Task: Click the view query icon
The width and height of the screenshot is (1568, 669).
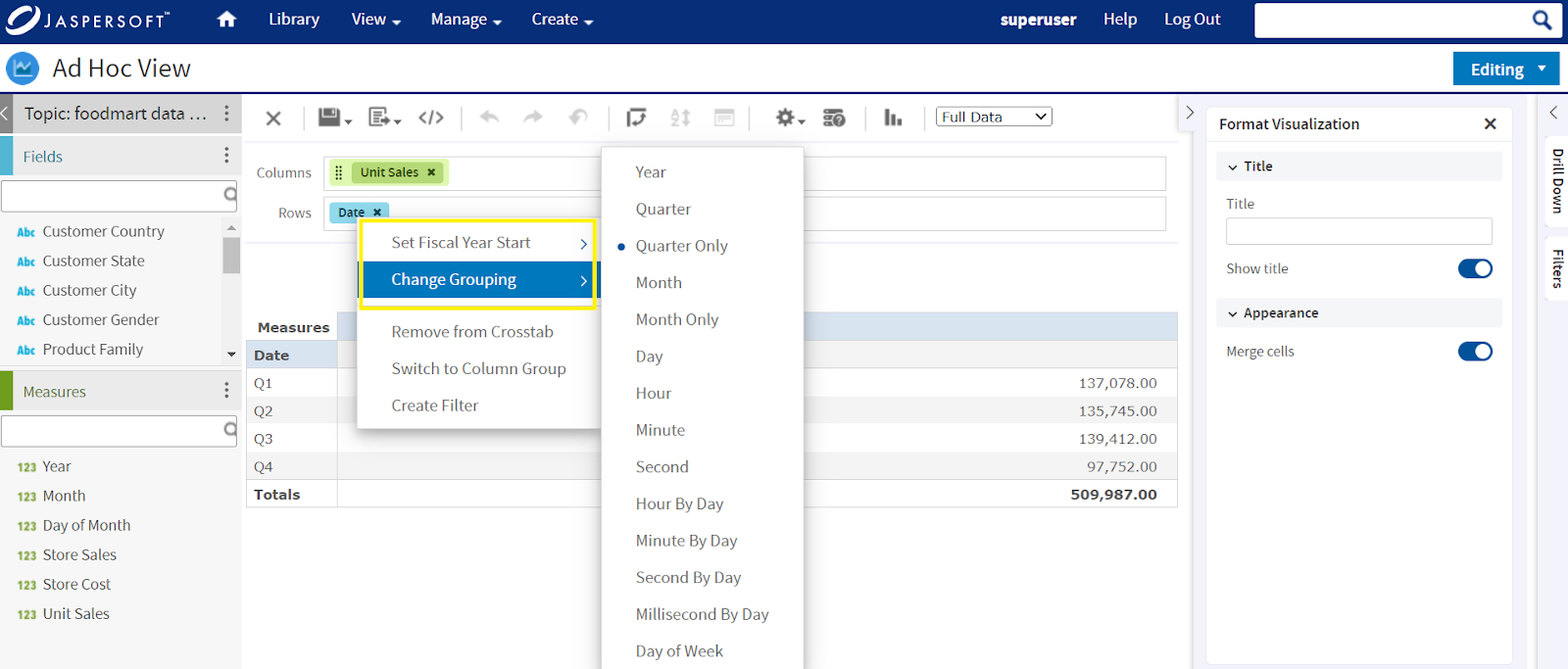Action: pos(834,118)
